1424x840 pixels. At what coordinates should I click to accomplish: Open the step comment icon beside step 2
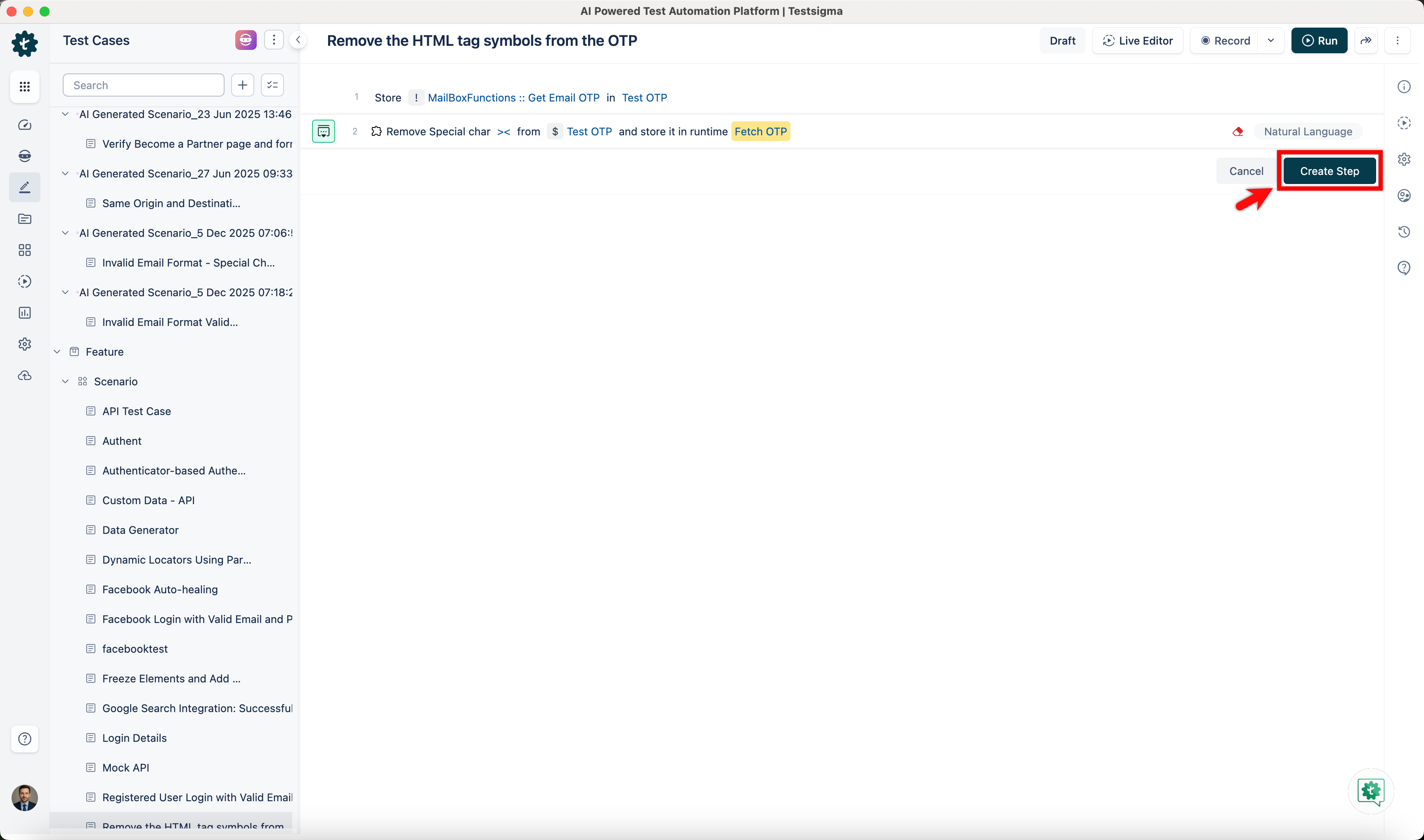[323, 131]
